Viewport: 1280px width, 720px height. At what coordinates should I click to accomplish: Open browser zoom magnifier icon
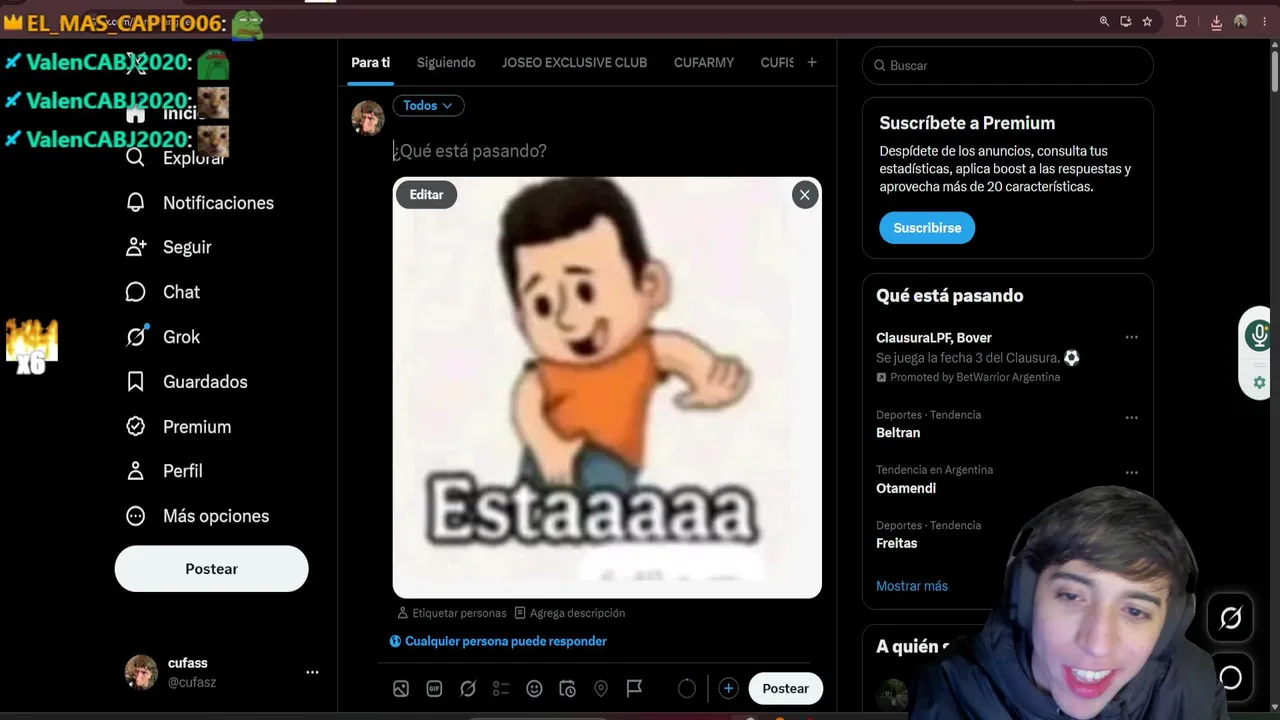point(1104,21)
